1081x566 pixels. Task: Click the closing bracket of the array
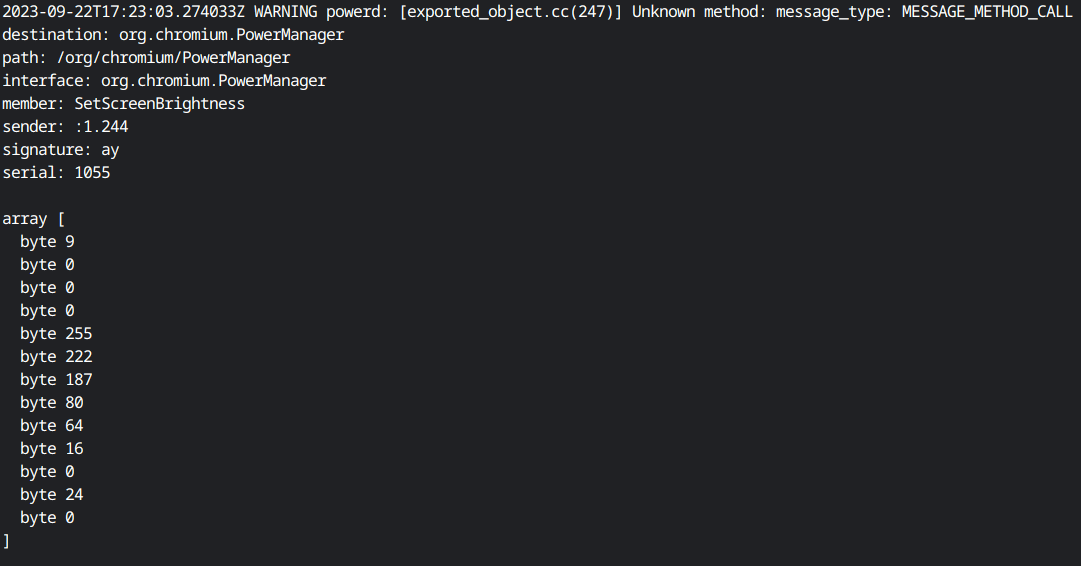click(x=6, y=541)
